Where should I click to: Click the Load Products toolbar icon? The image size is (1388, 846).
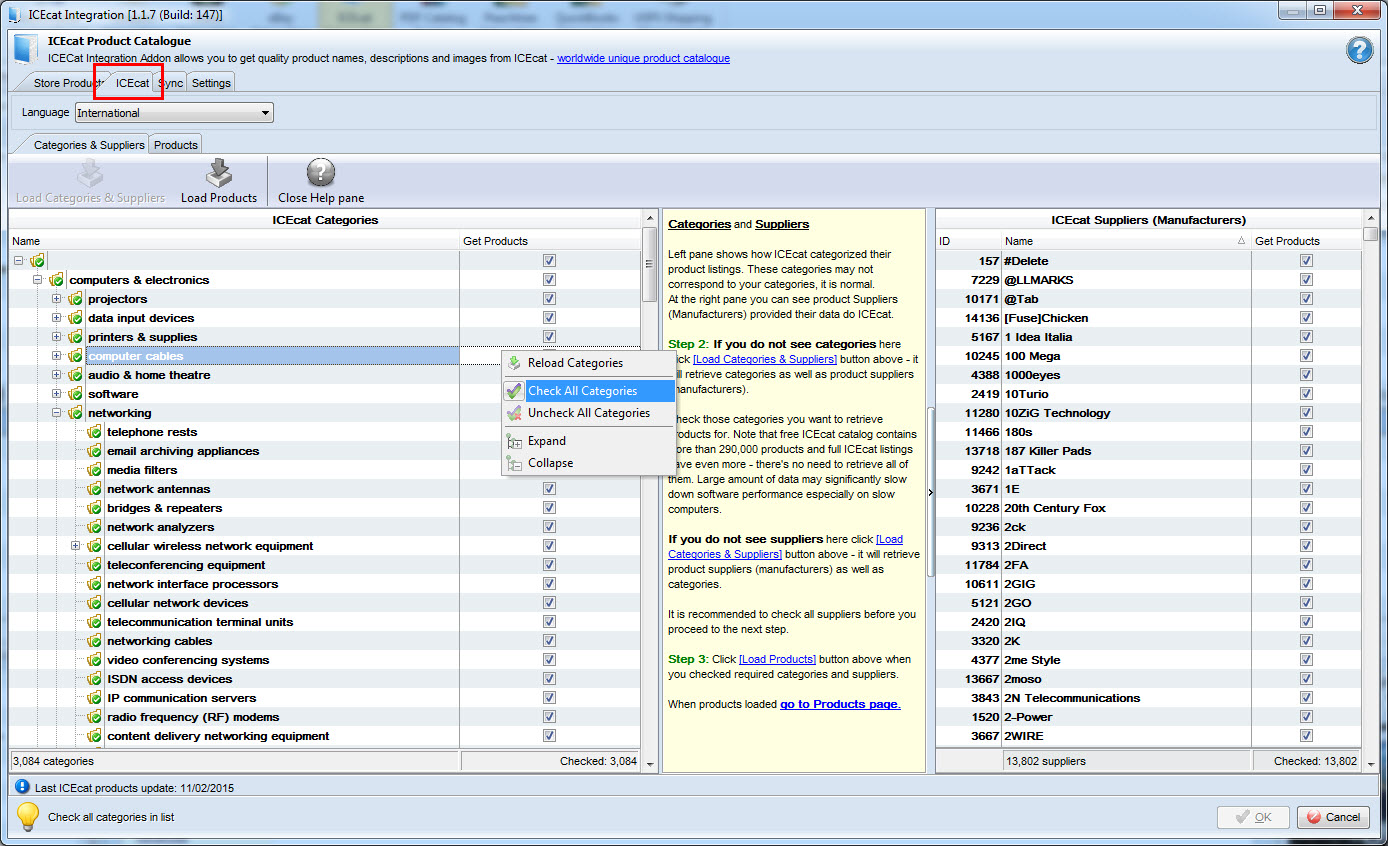tap(219, 173)
